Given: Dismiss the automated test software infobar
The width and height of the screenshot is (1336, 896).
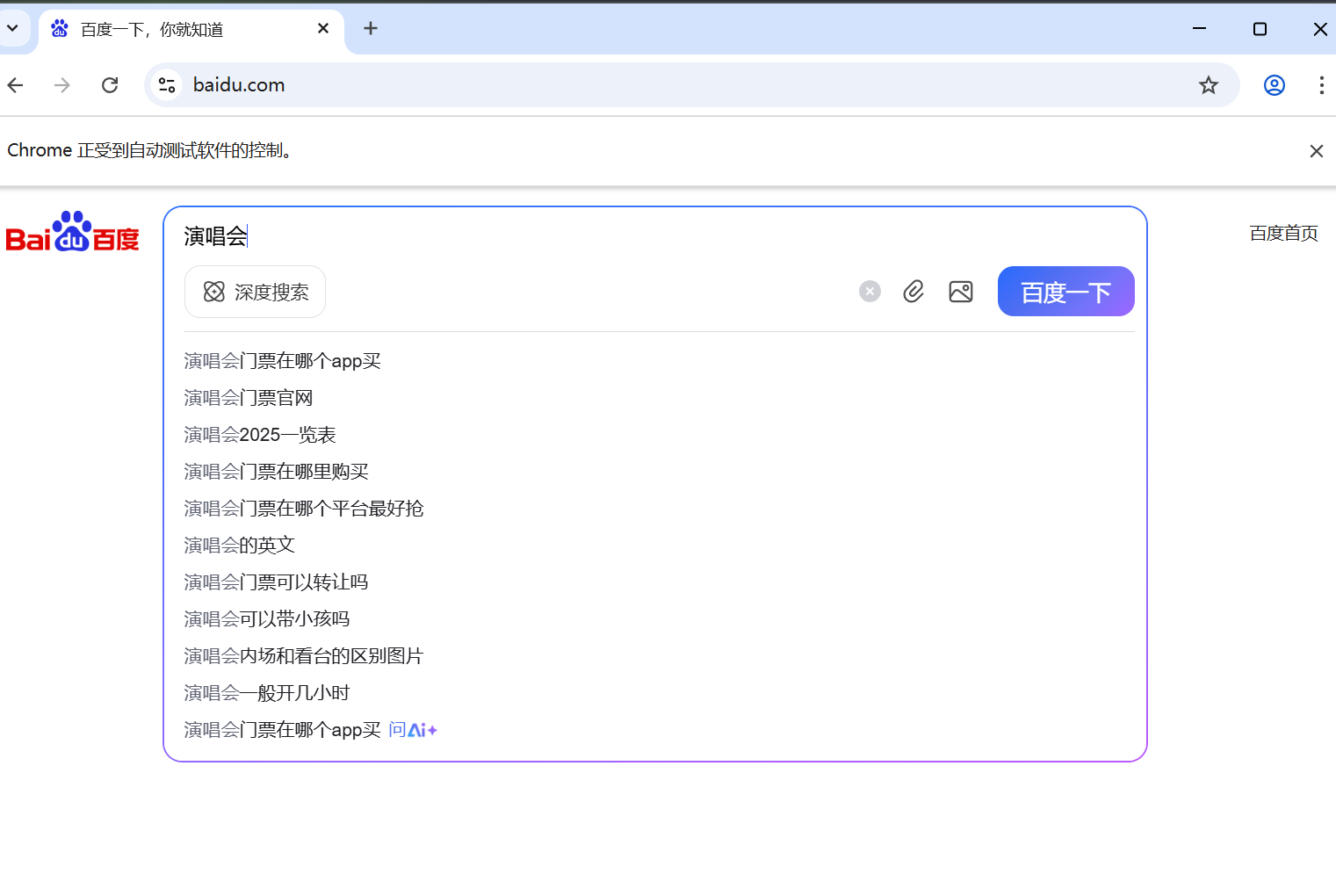Looking at the screenshot, I should [1316, 151].
